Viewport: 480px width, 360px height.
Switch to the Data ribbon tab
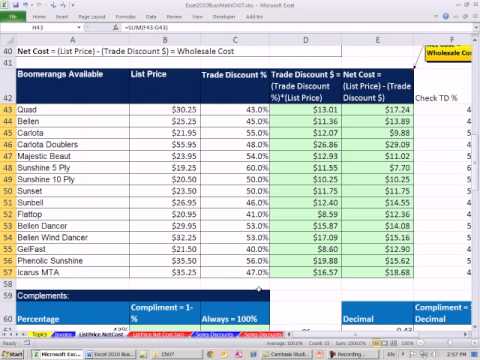point(151,17)
